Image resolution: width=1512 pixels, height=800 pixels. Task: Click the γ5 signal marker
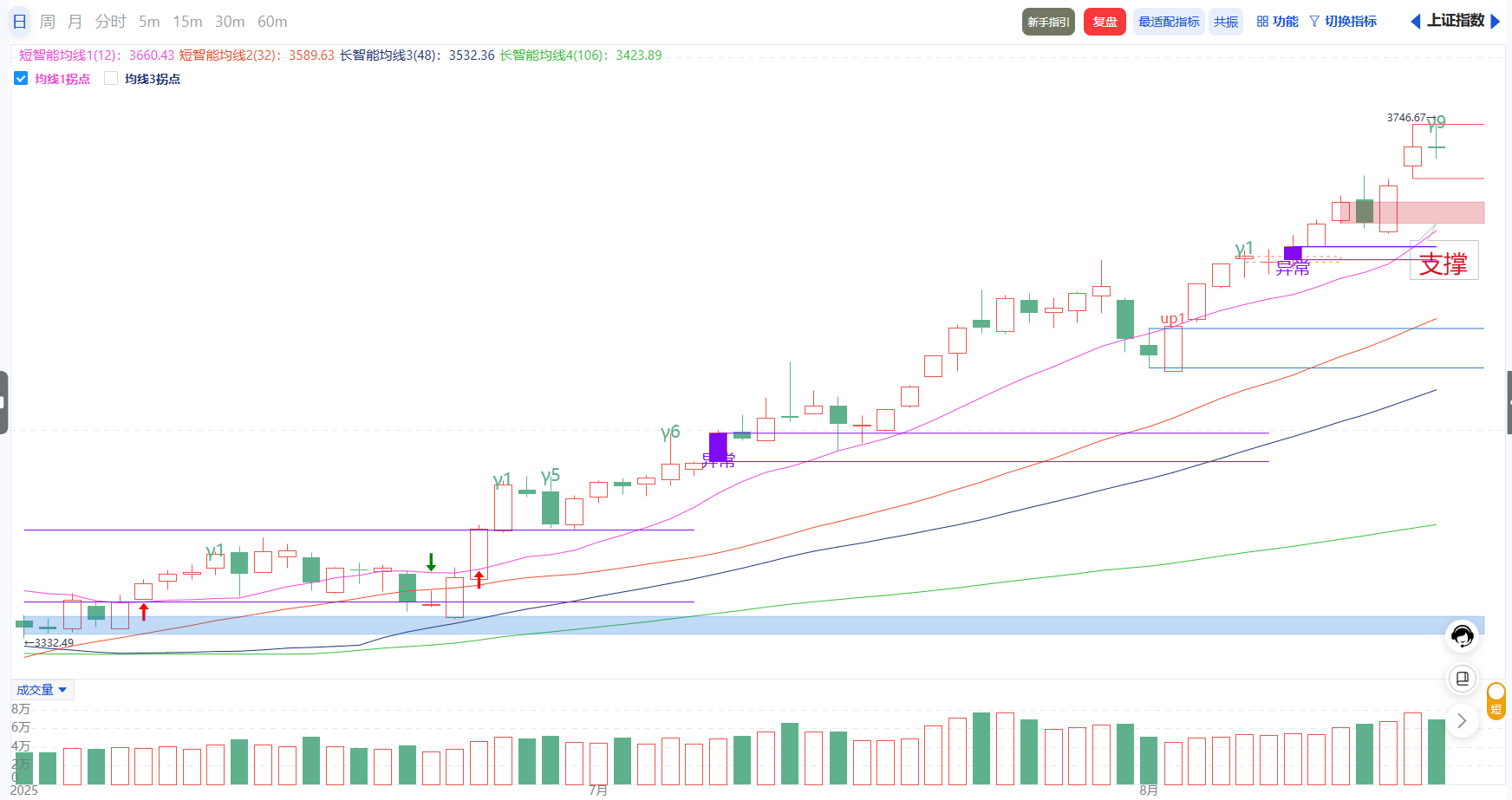(551, 476)
